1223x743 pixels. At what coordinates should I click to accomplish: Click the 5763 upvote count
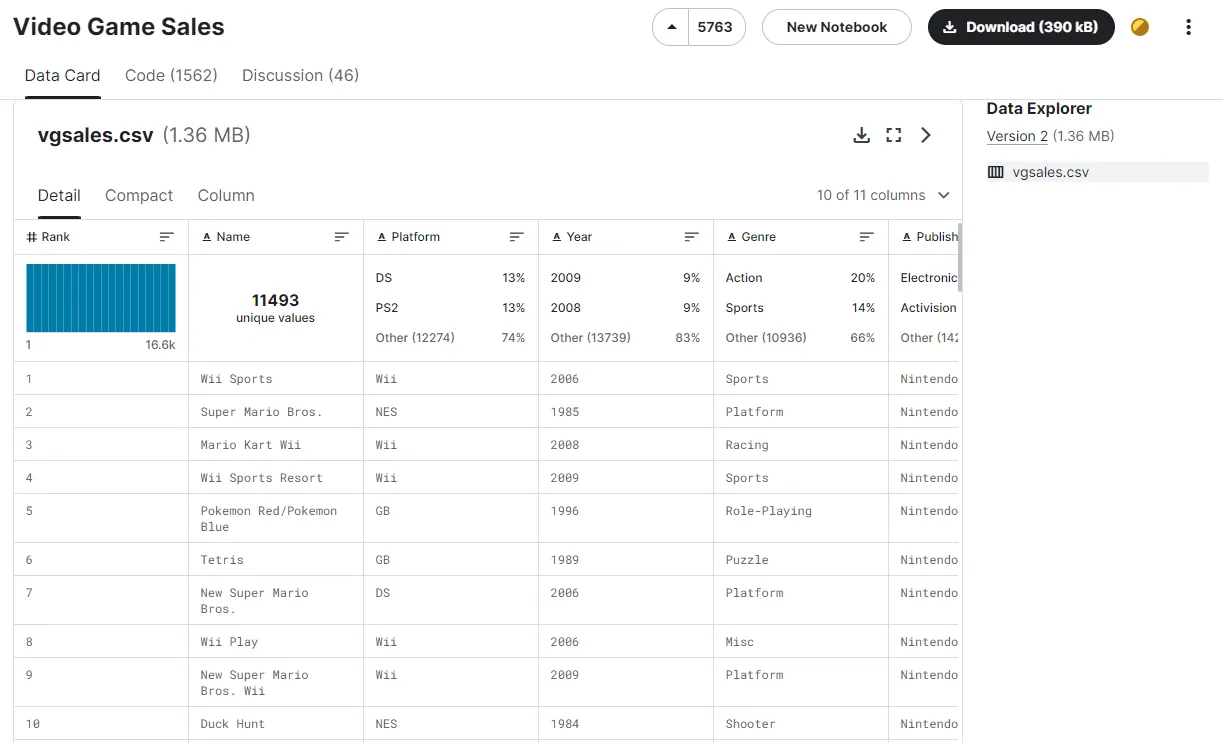[x=716, y=27]
